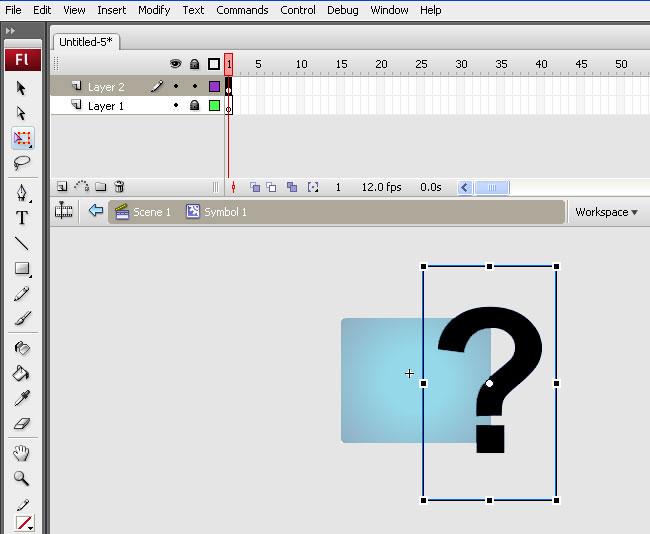Viewport: 650px width, 534px height.
Task: Delete layer with trash icon
Action: pos(119,187)
